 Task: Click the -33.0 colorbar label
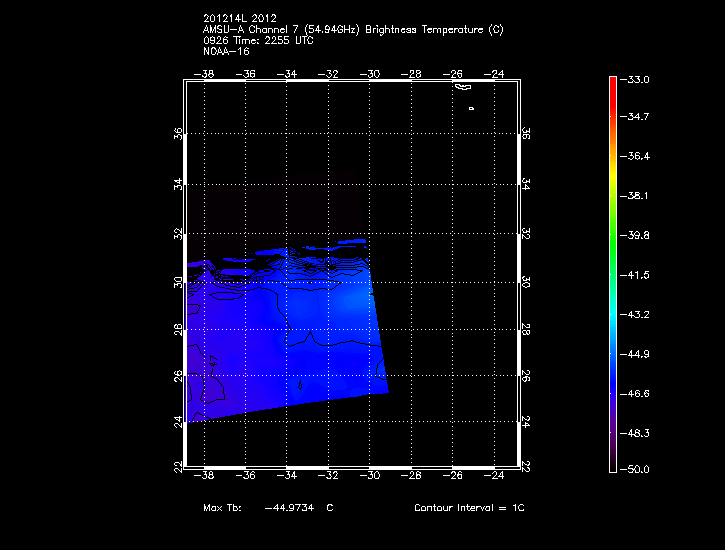tap(637, 78)
